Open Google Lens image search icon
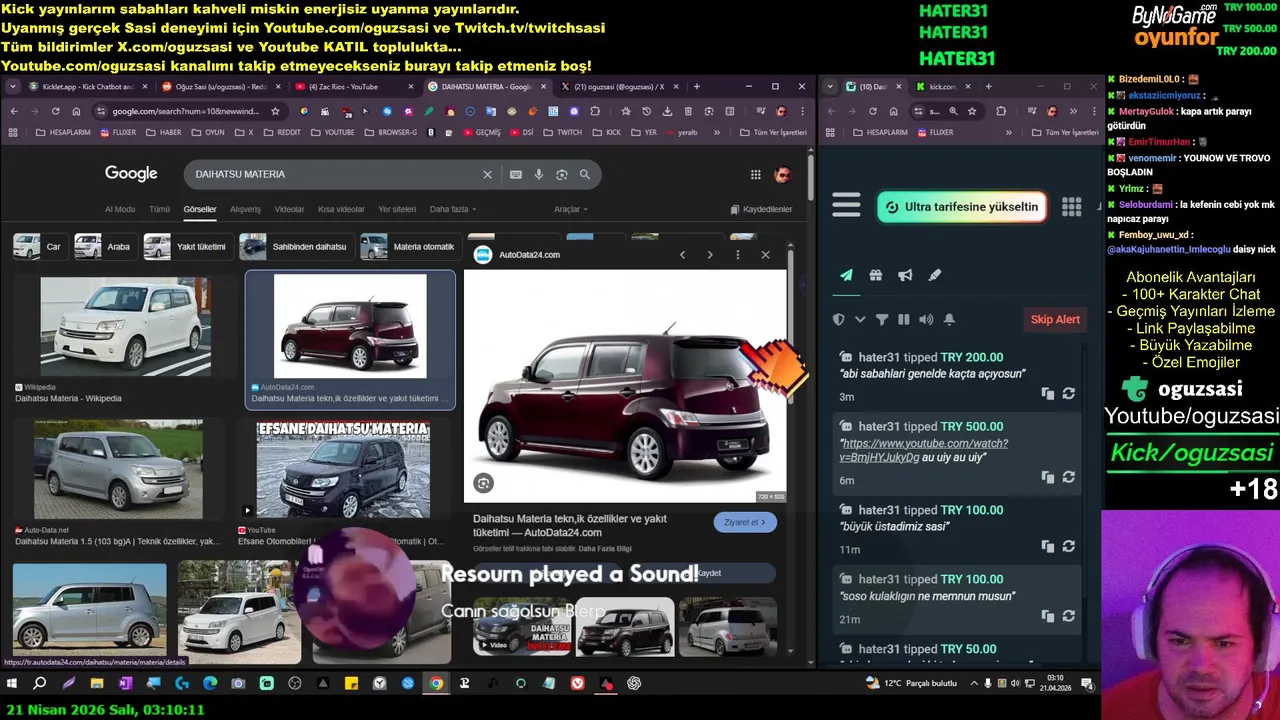 point(561,174)
